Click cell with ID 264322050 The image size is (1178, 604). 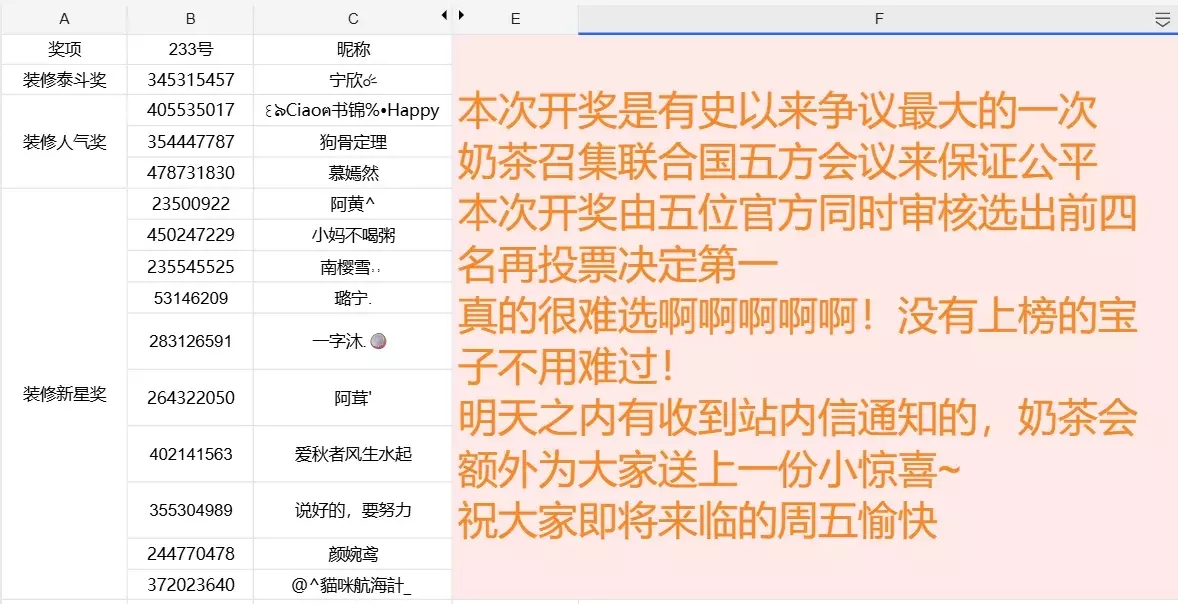(190, 397)
